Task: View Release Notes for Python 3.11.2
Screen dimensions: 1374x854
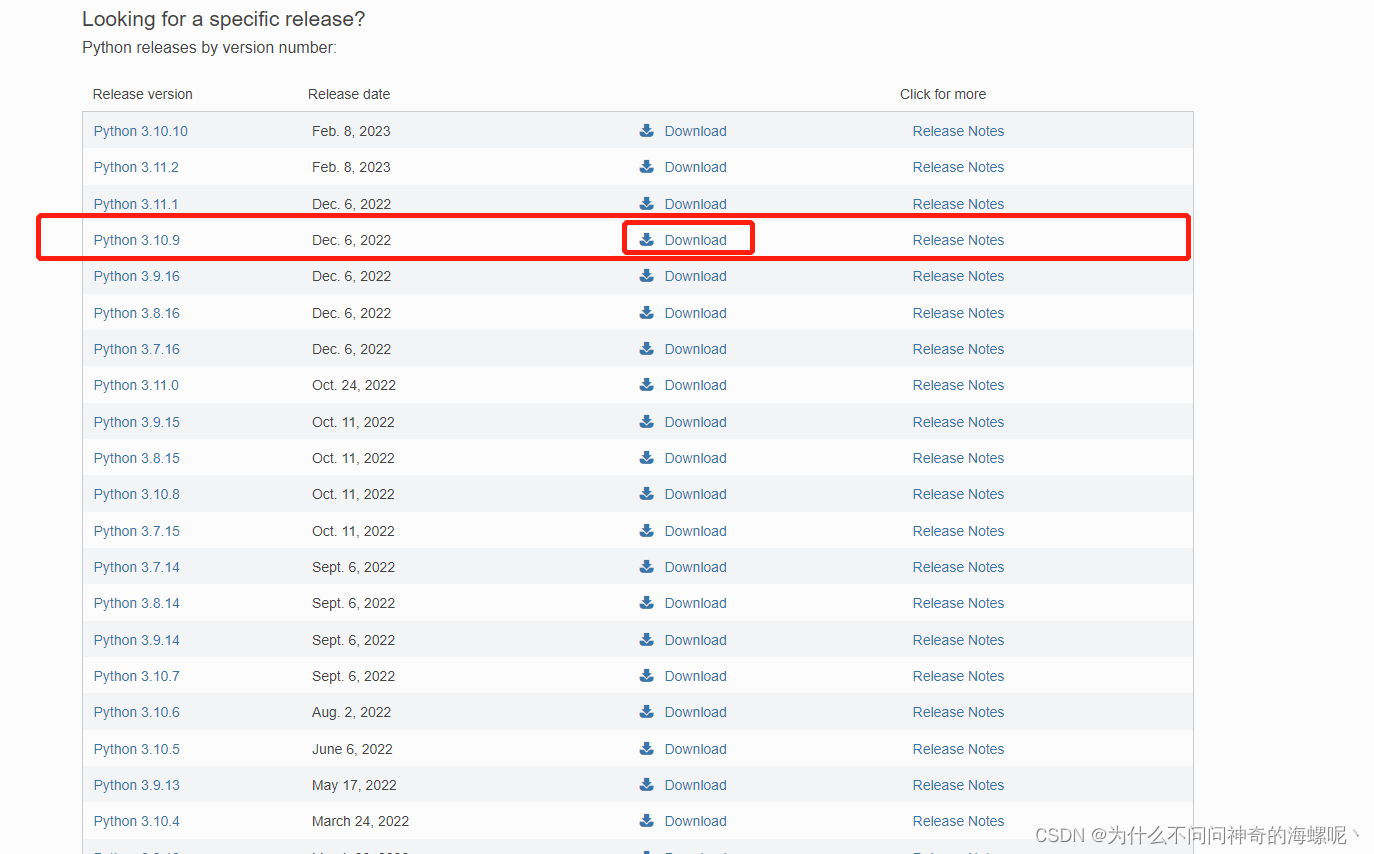Action: [958, 167]
